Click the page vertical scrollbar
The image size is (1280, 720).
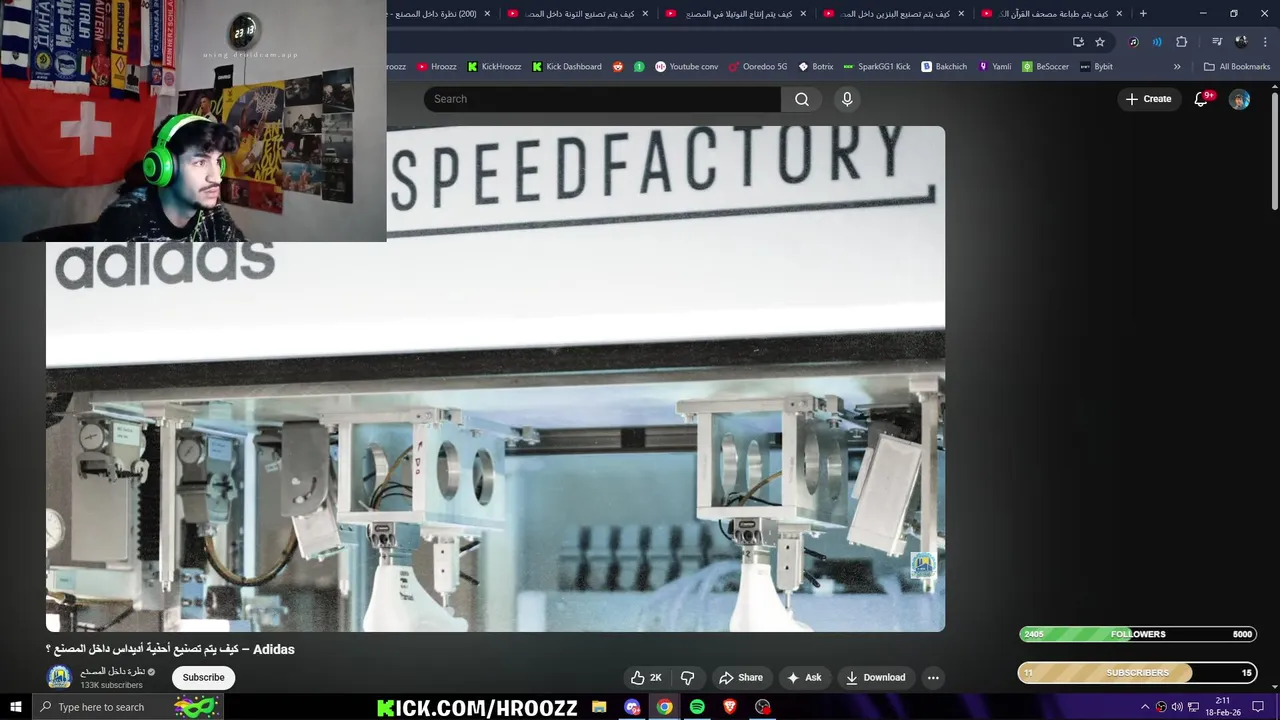1274,150
